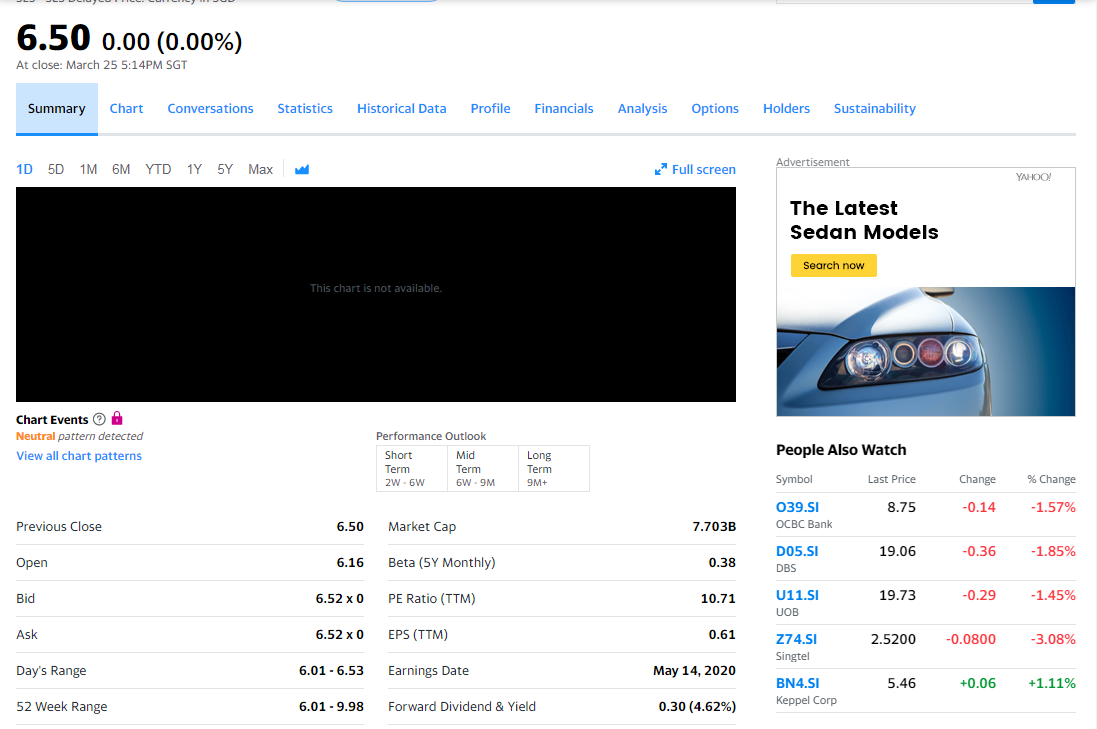This screenshot has width=1097, height=729.
Task: Click the OCBC Bank company name
Action: pos(804,524)
